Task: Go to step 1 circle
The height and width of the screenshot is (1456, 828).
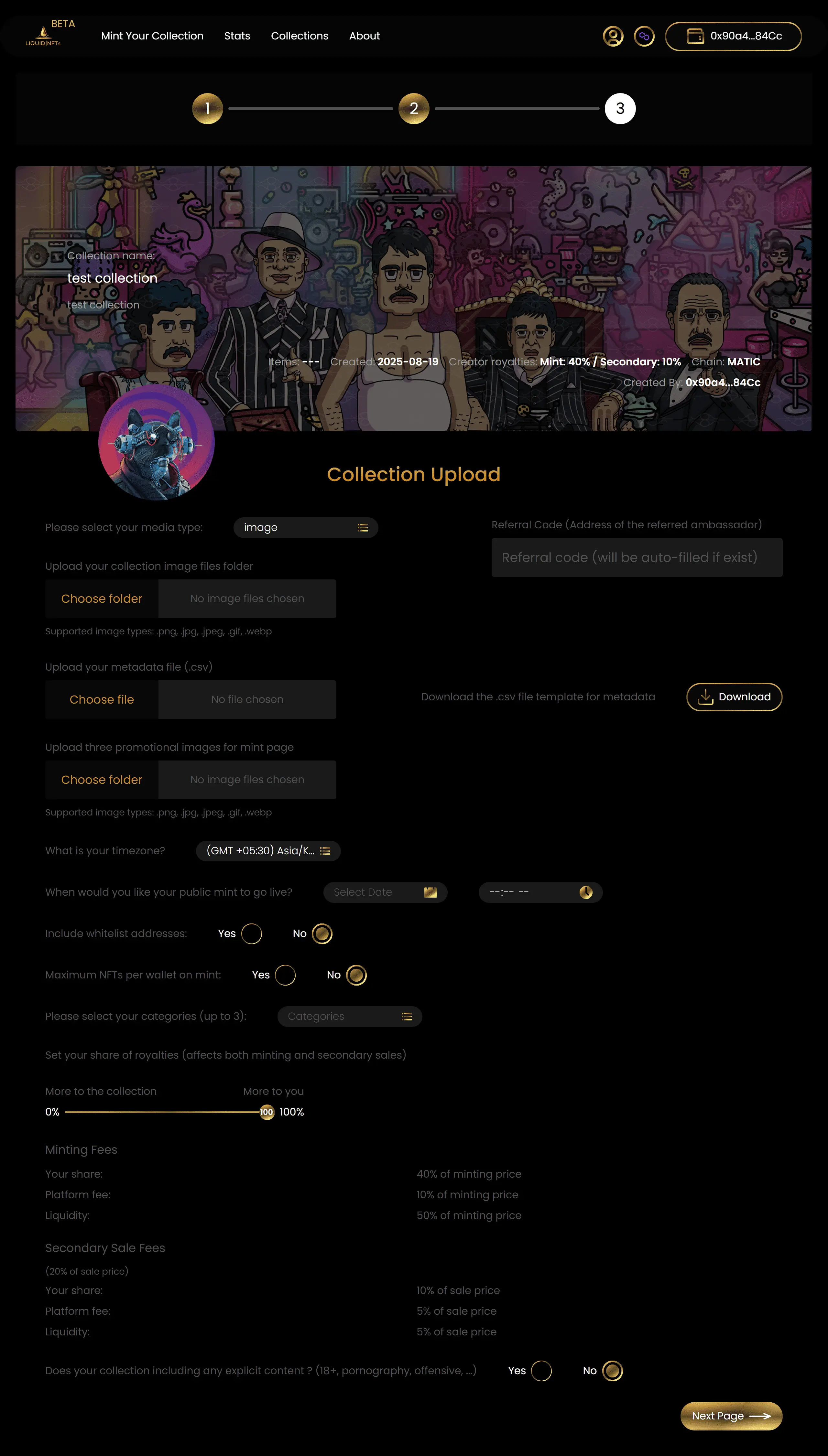Action: coord(208,109)
